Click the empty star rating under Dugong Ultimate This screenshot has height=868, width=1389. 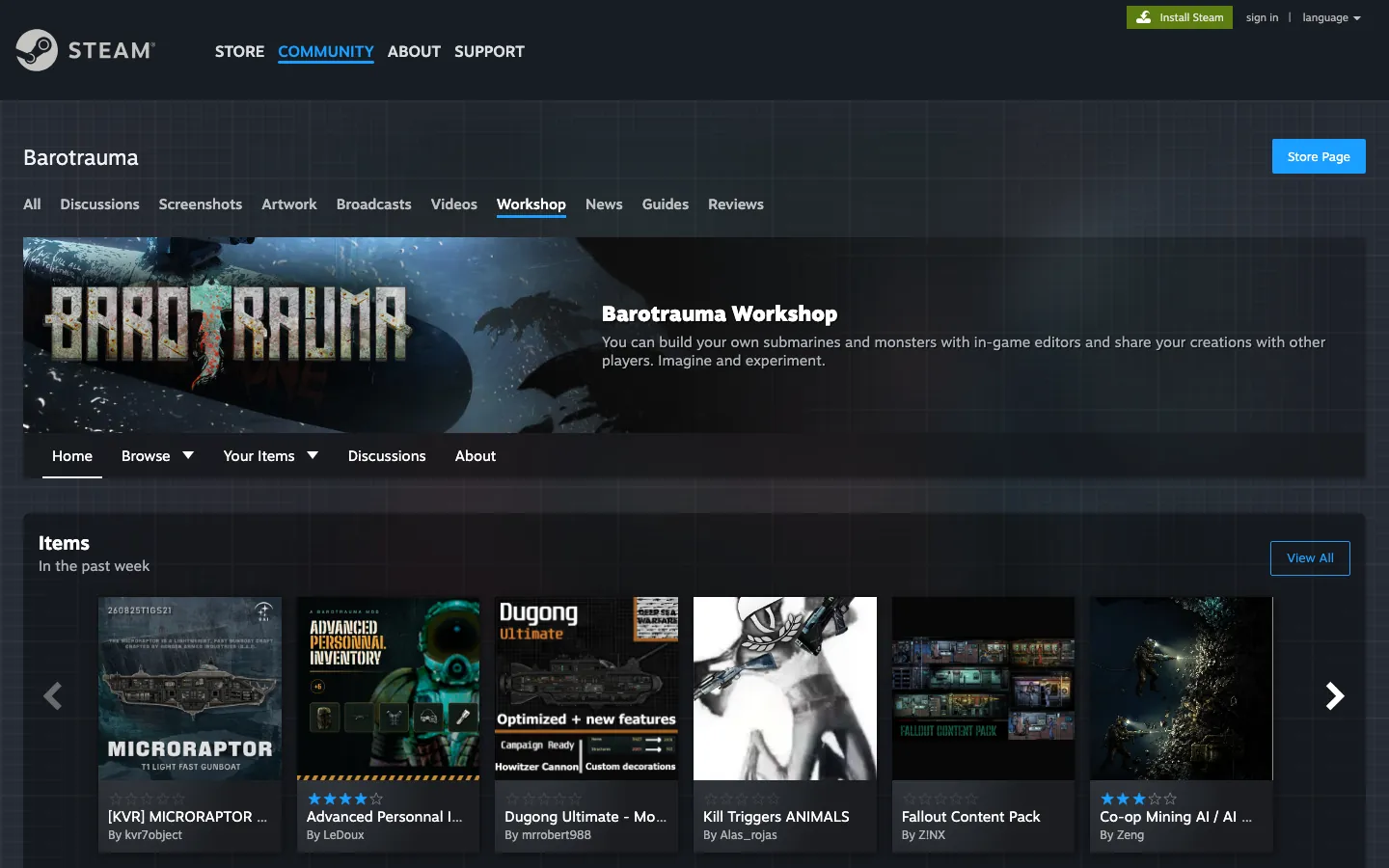(543, 799)
